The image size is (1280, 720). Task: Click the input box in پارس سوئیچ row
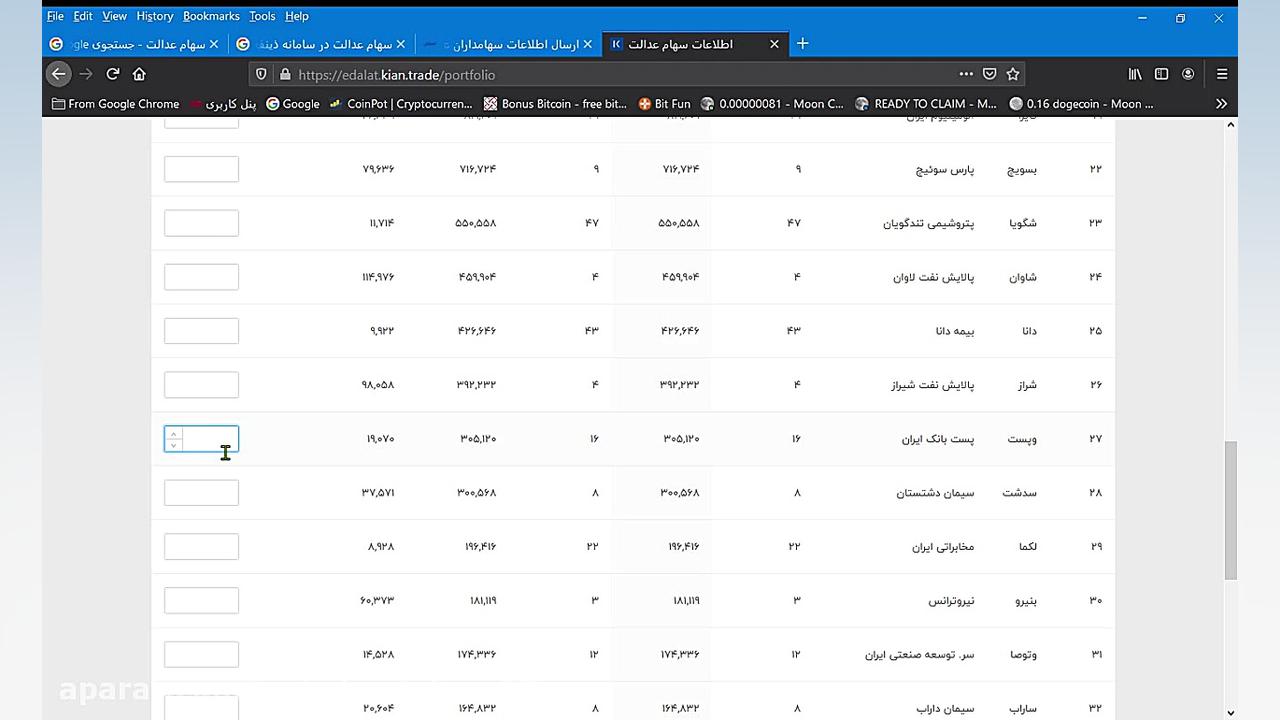[201, 169]
